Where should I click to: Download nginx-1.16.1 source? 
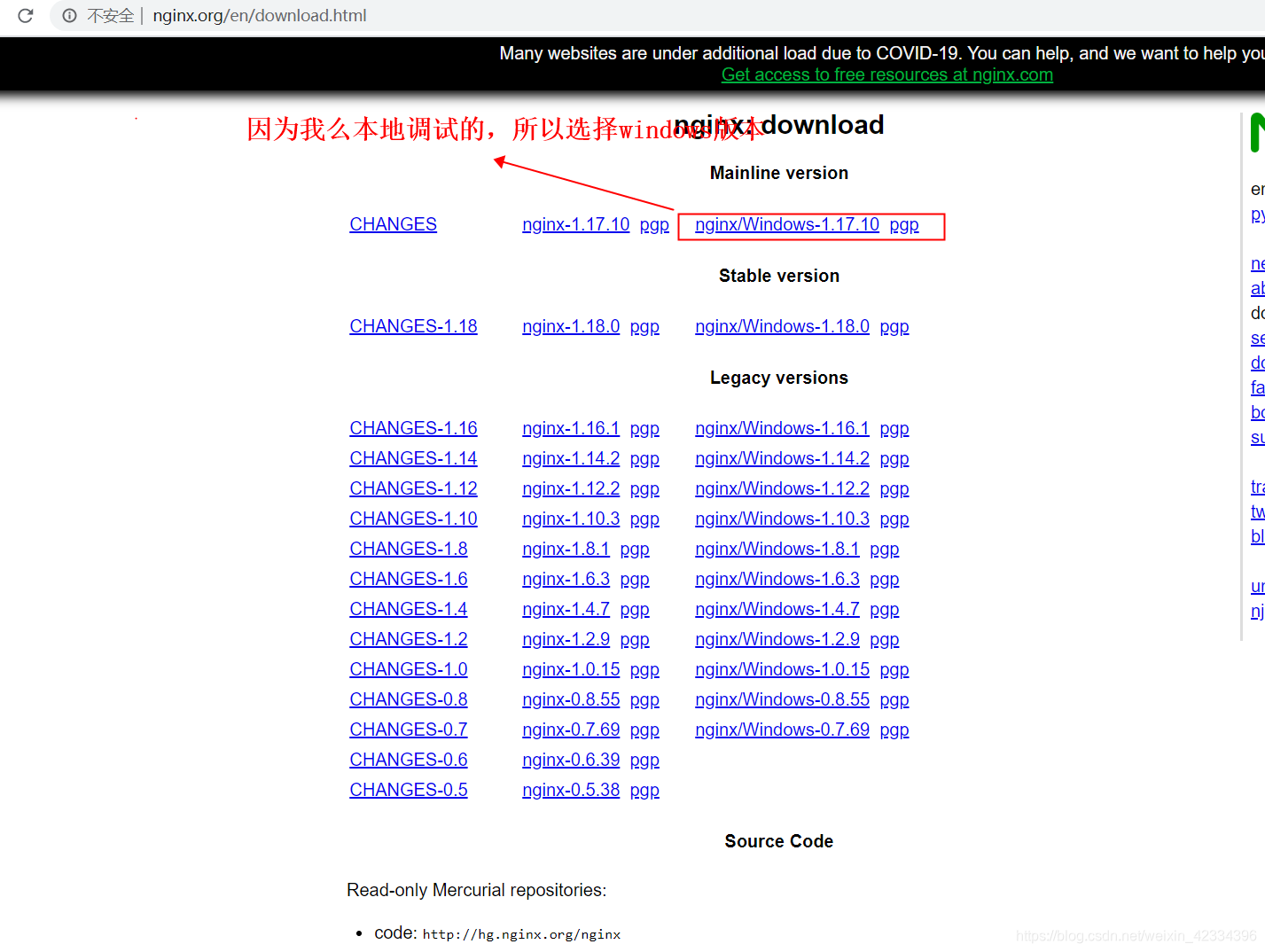pyautogui.click(x=571, y=428)
